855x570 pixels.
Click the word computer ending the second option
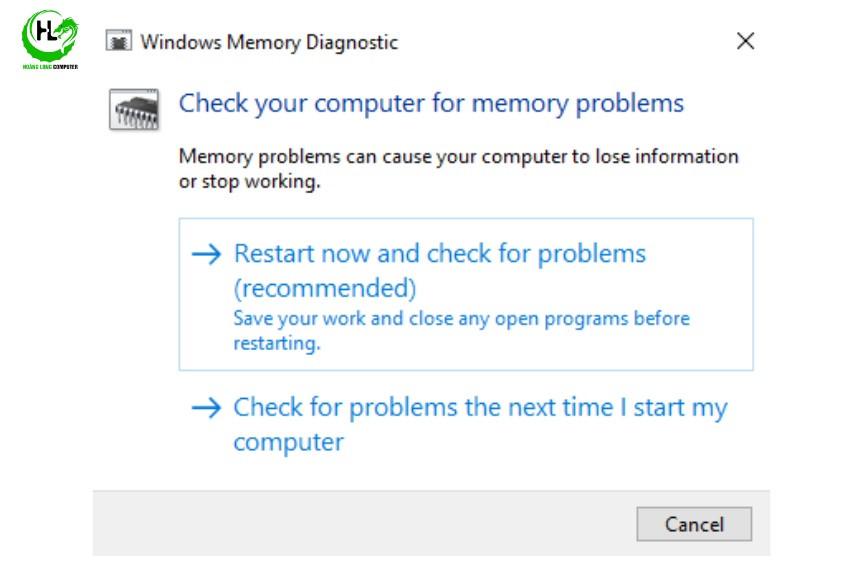point(289,442)
